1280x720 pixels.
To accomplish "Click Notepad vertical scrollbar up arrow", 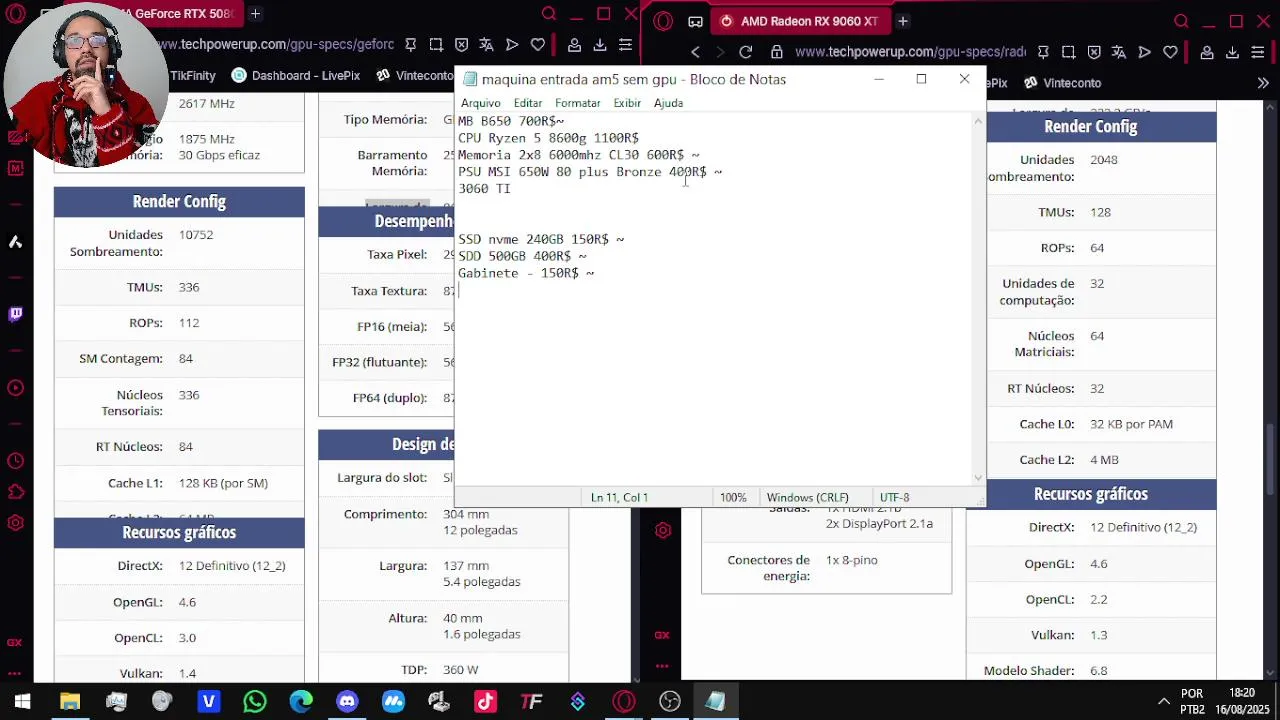I will [978, 121].
